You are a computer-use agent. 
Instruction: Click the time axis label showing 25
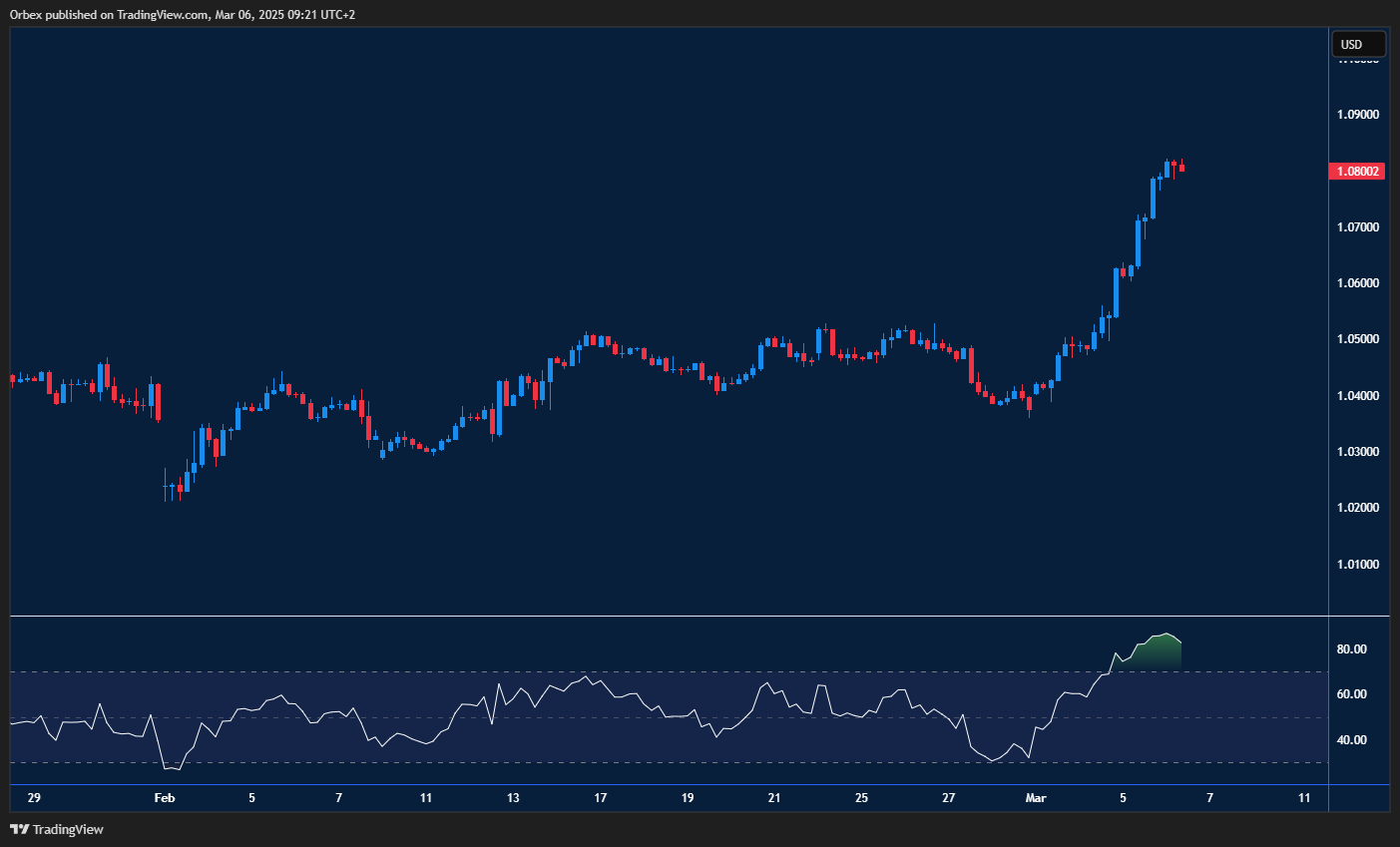pyautogui.click(x=861, y=798)
